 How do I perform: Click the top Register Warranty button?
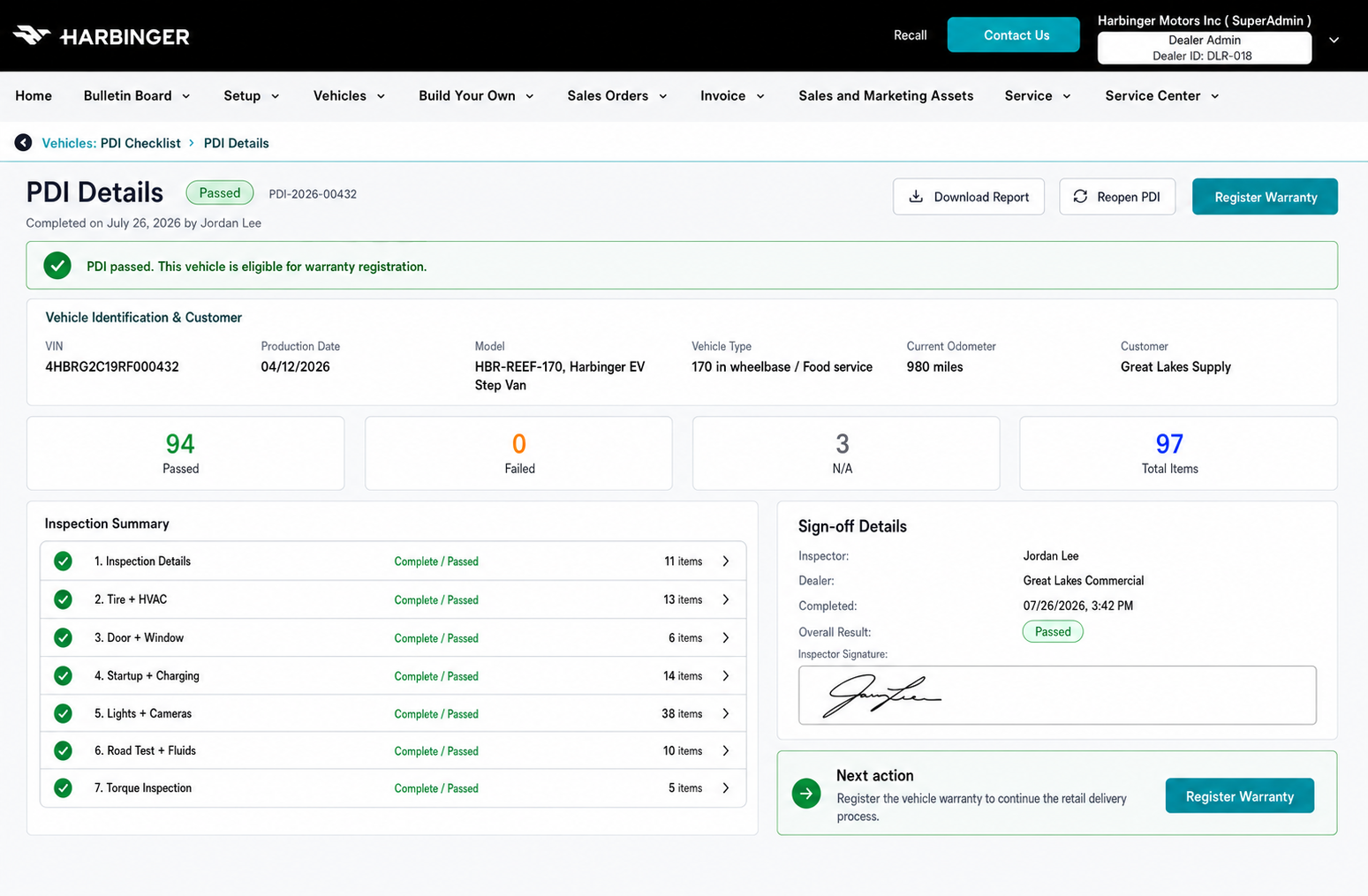pos(1265,197)
